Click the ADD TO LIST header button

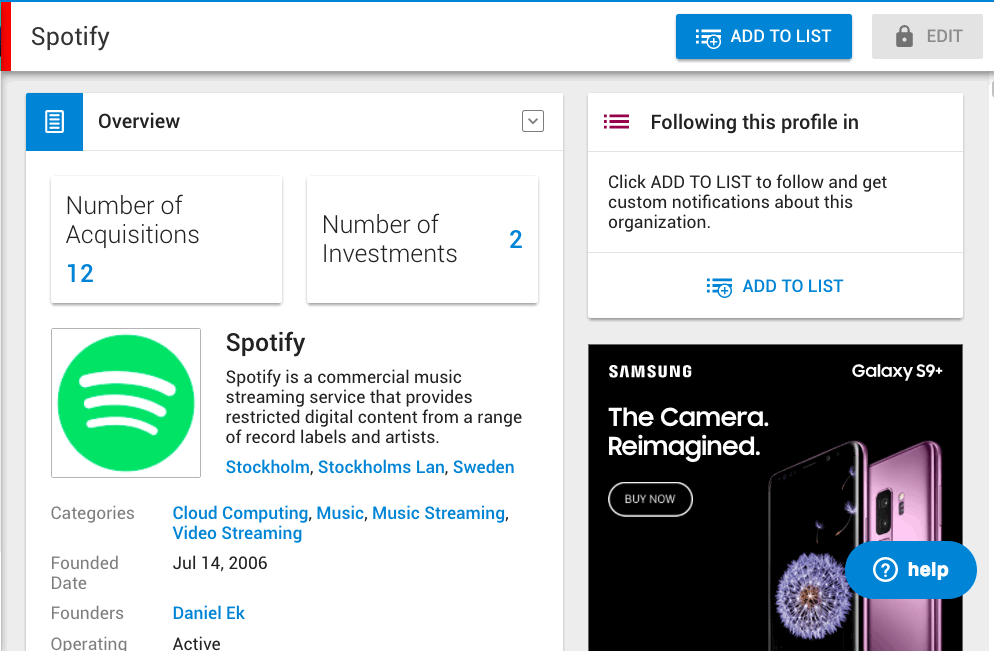pos(763,37)
